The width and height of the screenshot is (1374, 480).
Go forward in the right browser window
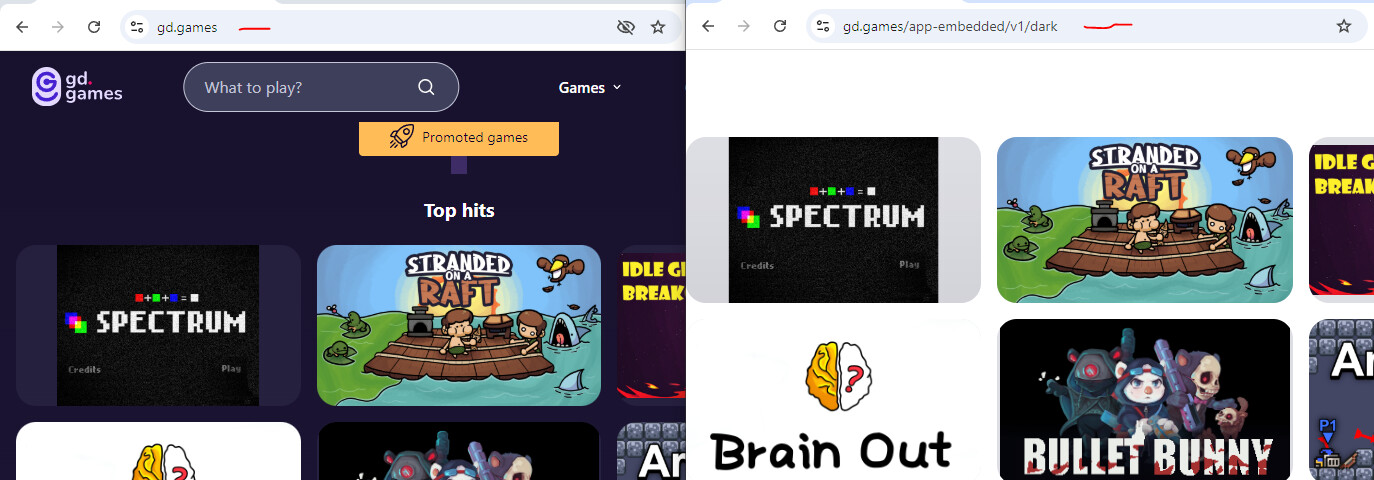point(744,26)
